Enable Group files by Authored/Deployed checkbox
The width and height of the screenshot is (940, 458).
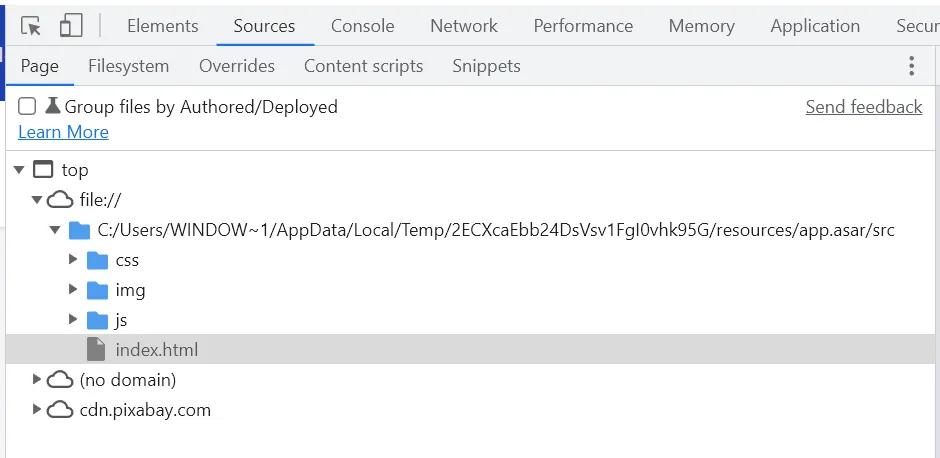point(27,107)
